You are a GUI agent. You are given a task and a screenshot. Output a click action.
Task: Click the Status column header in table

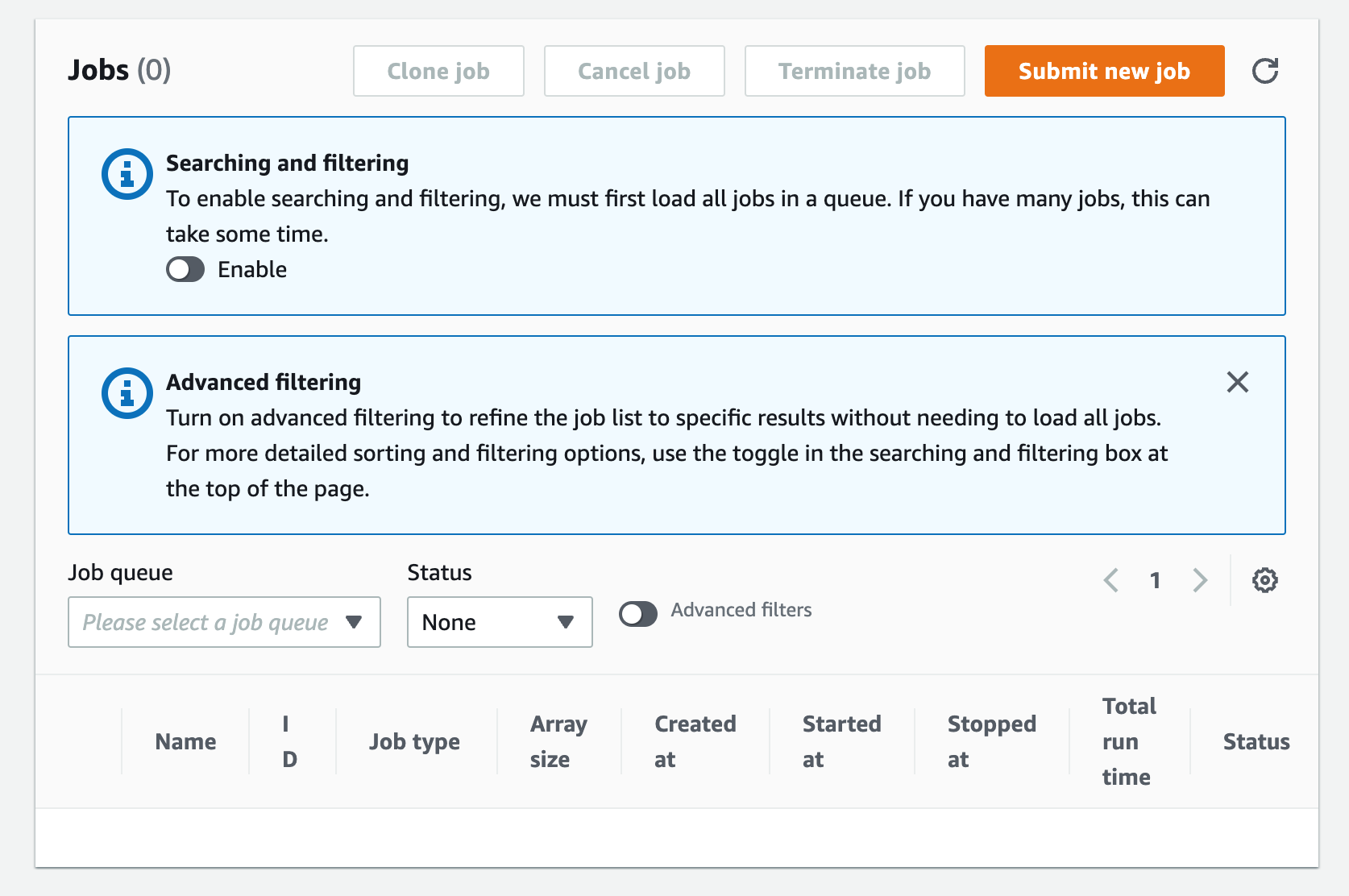point(1256,741)
